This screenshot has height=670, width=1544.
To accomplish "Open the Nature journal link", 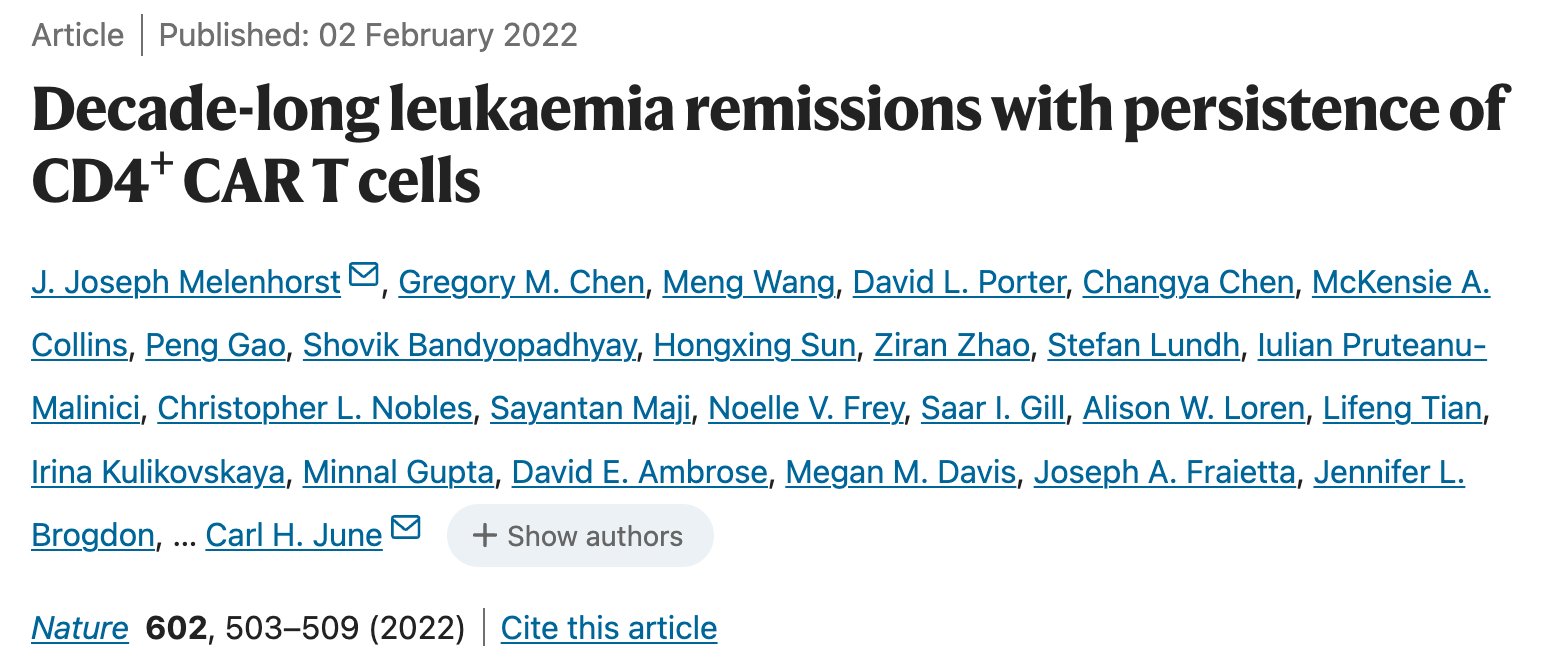I will (80, 628).
